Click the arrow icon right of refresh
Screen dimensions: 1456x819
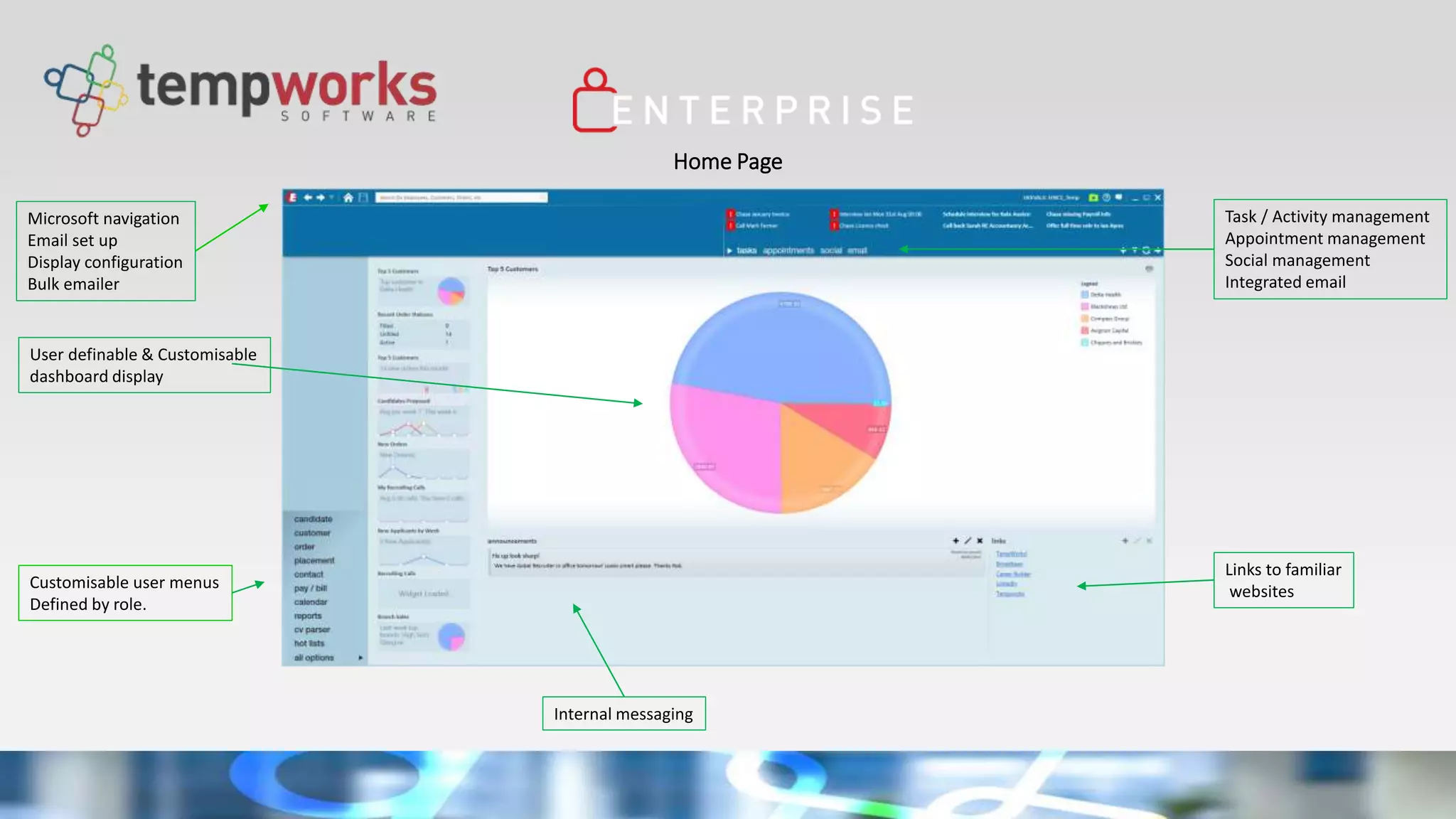coord(1157,250)
